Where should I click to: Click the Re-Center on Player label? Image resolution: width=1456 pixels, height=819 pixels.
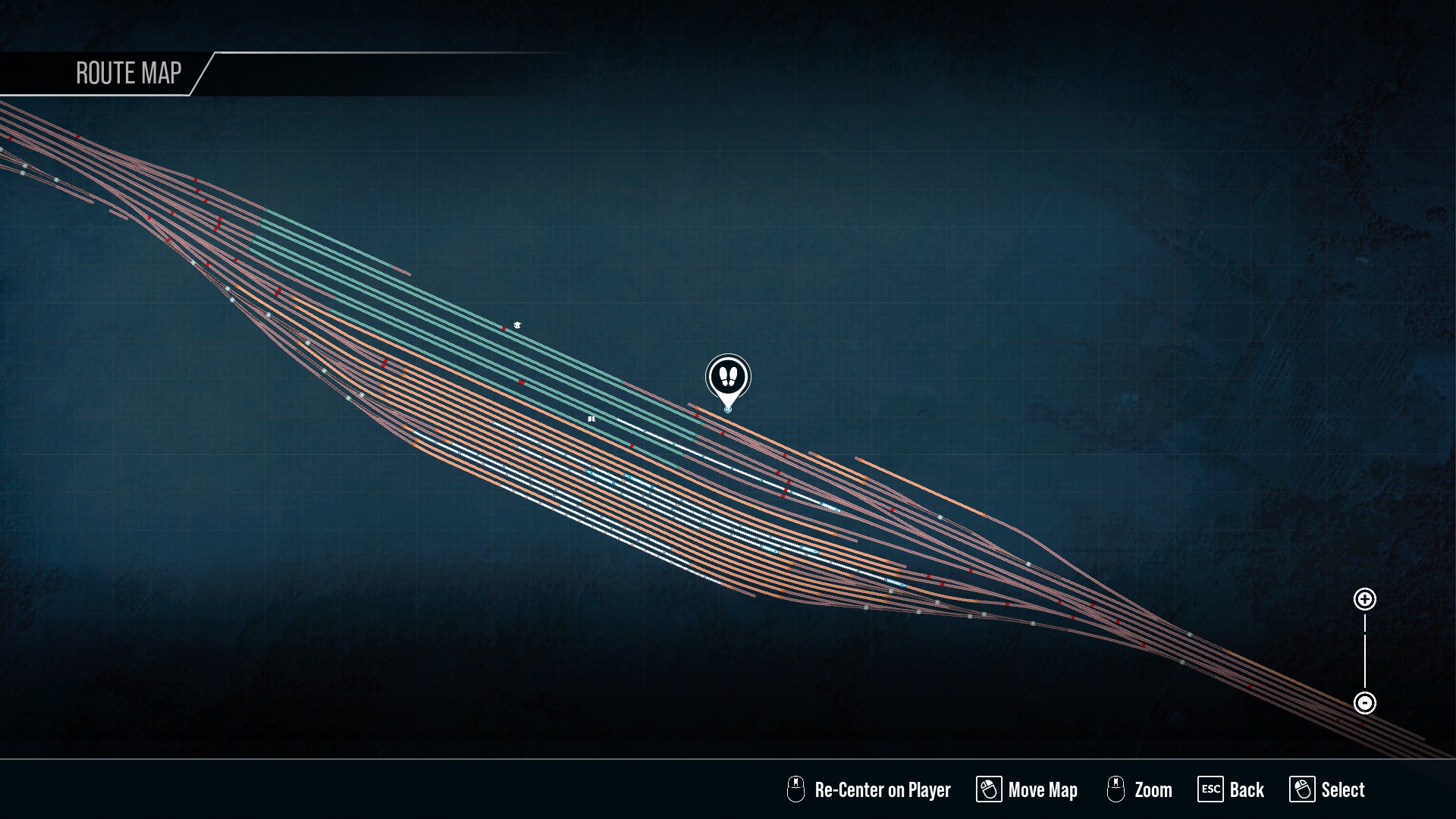coord(883,790)
